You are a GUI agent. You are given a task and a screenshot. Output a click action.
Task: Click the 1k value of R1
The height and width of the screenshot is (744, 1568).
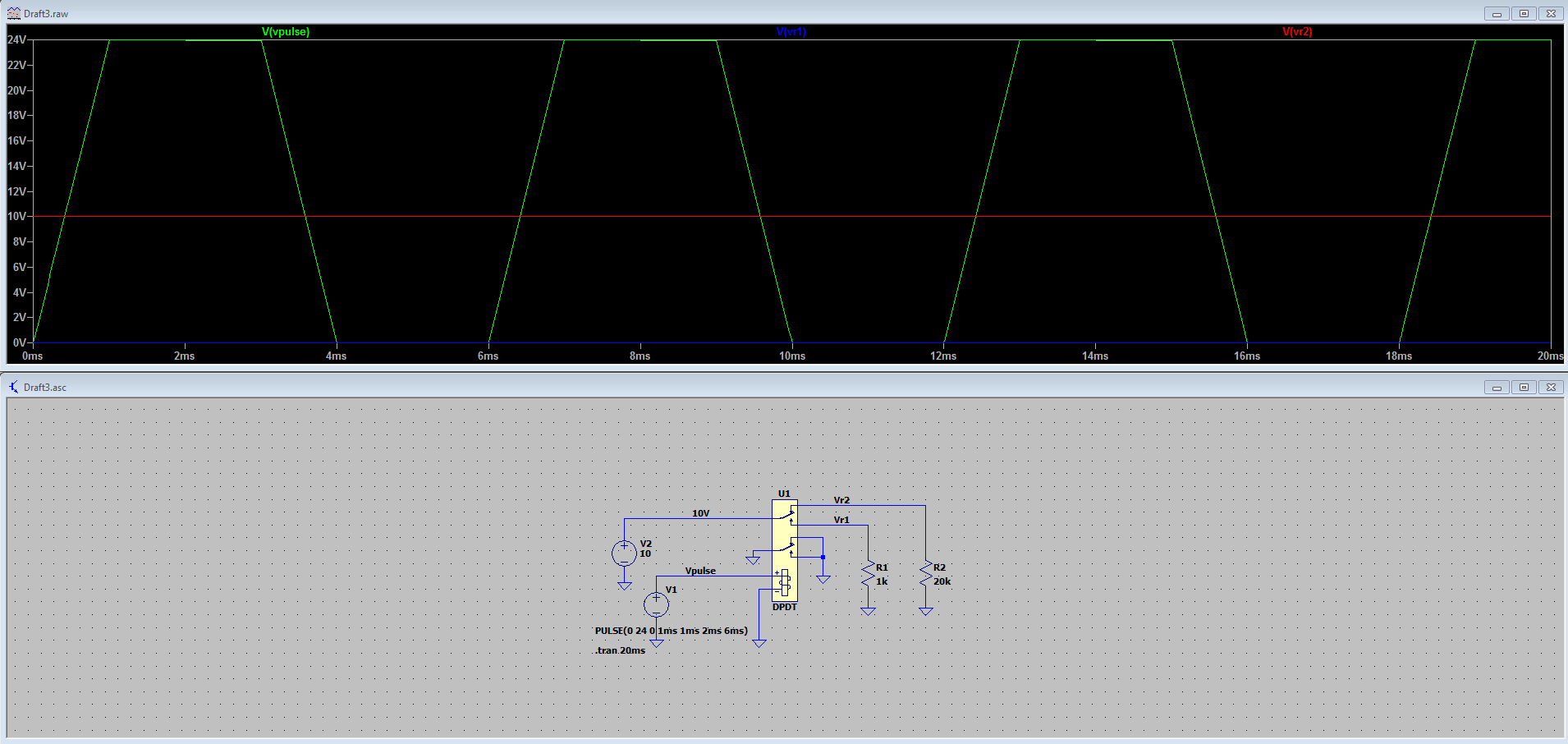click(x=882, y=581)
